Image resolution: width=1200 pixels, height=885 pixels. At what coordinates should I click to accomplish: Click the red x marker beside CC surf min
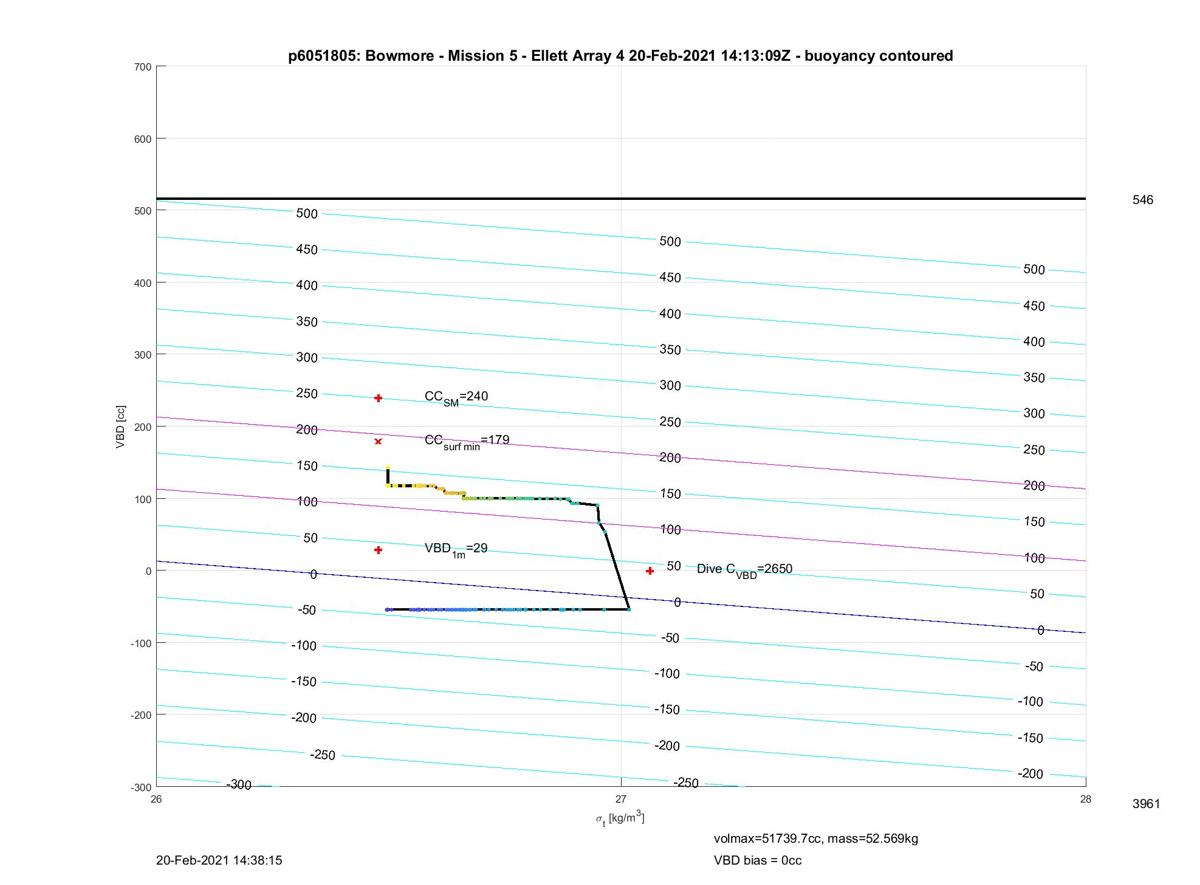click(378, 441)
